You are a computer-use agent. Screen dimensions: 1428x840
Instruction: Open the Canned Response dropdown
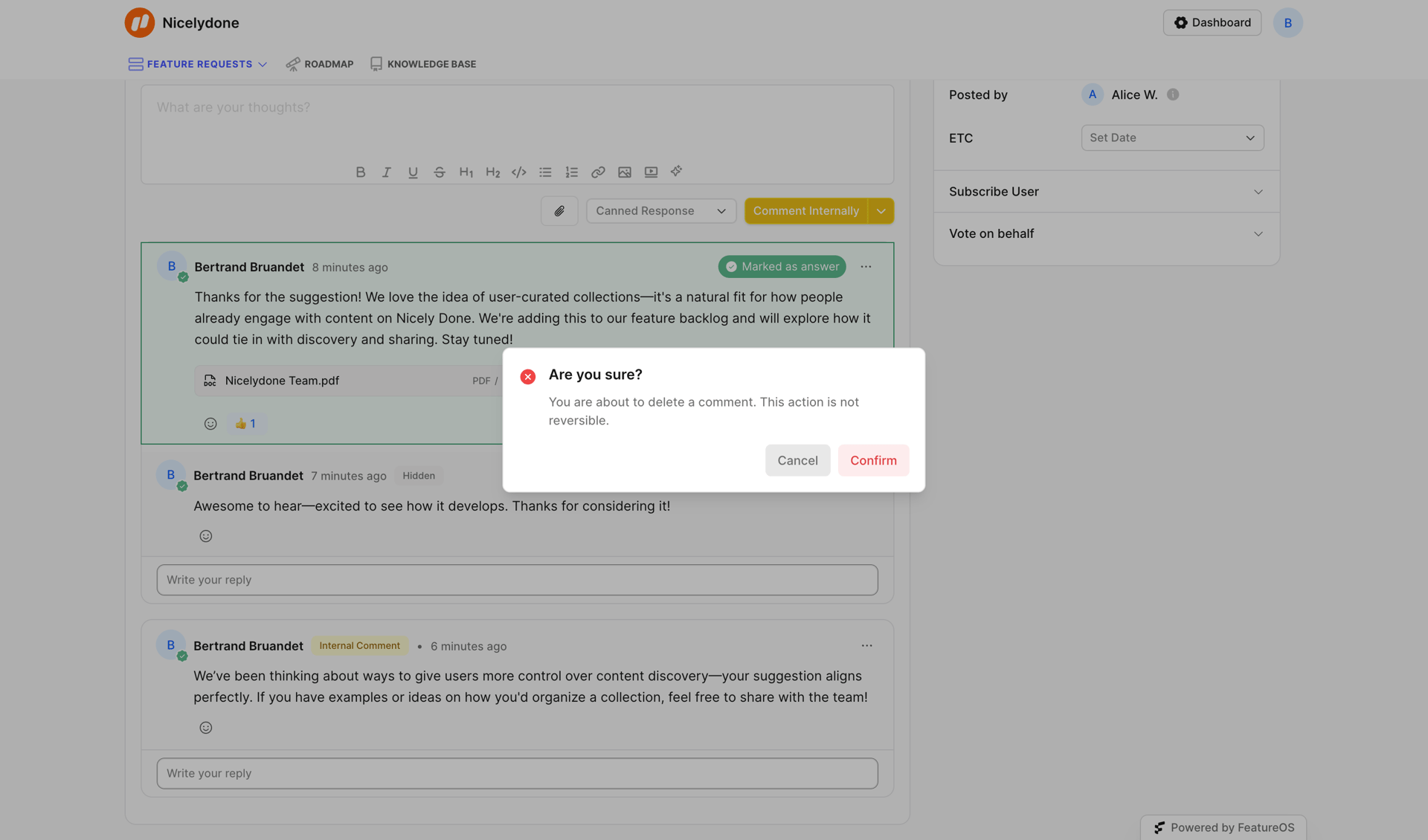[x=660, y=210]
